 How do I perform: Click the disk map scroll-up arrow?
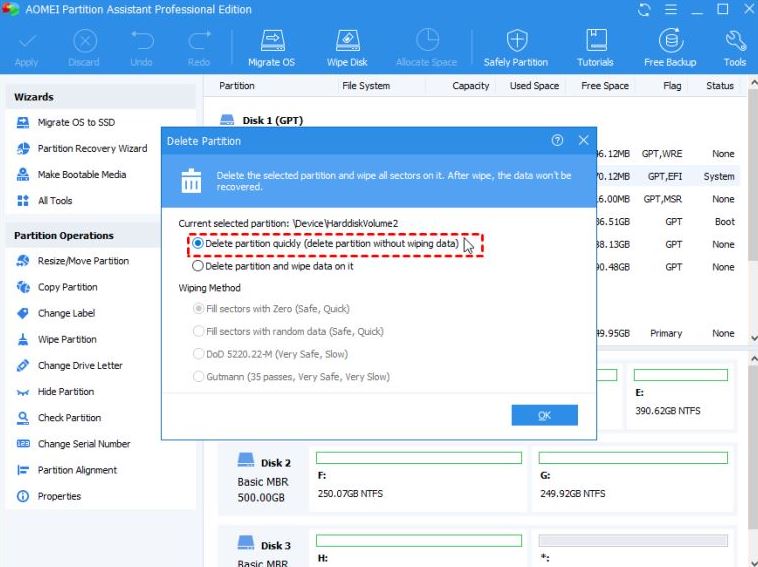tap(753, 359)
